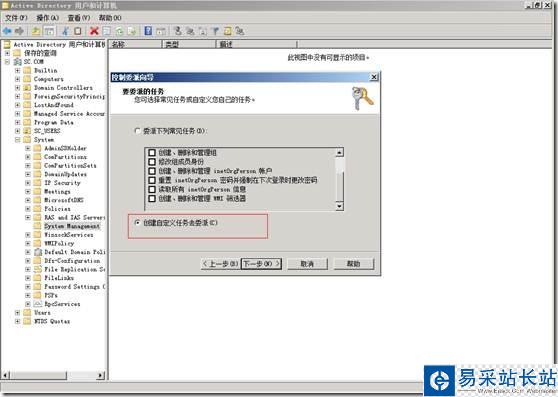Click the Cut scissors icon
This screenshot has height=397, width=558.
pyautogui.click(x=65, y=31)
